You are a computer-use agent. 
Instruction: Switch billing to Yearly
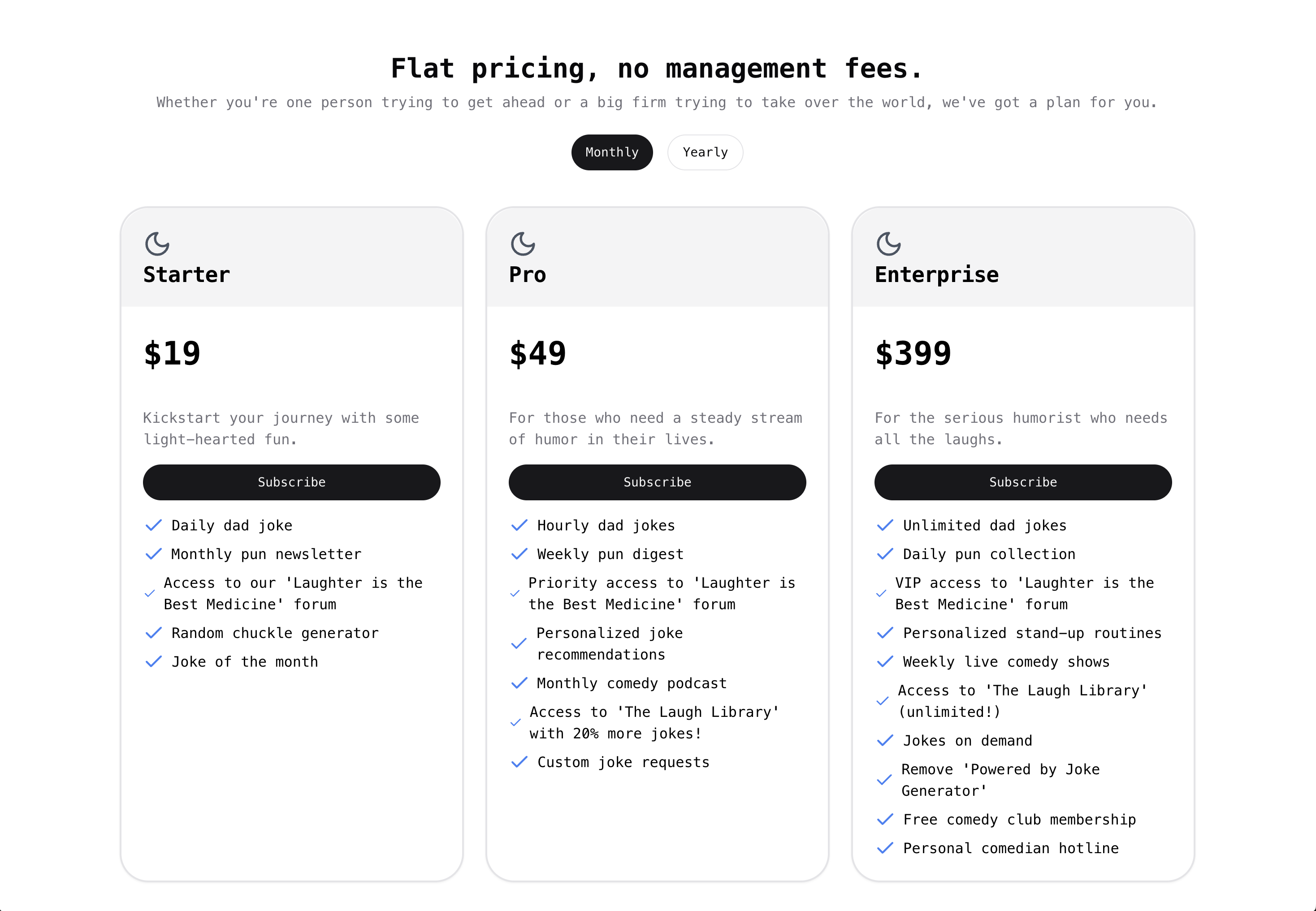[705, 152]
